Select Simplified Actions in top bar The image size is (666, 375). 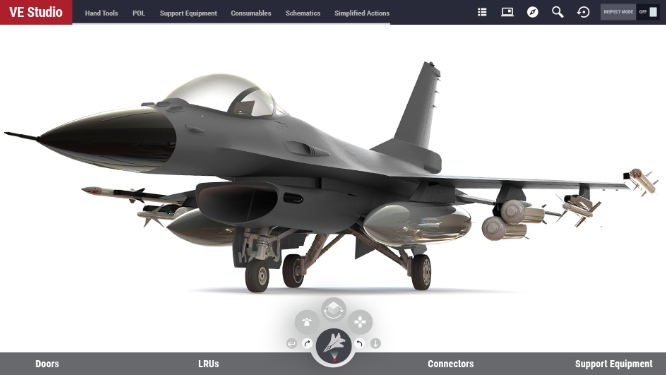[362, 13]
